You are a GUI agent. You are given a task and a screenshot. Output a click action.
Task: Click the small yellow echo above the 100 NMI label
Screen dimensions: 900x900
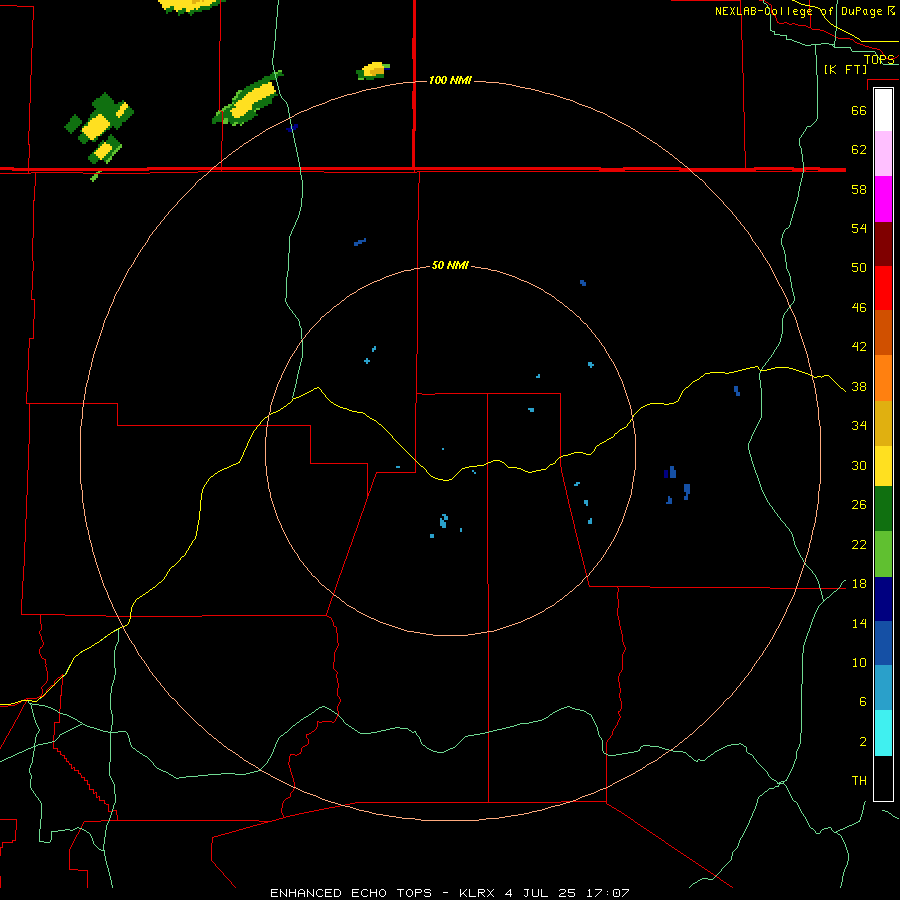(x=374, y=70)
